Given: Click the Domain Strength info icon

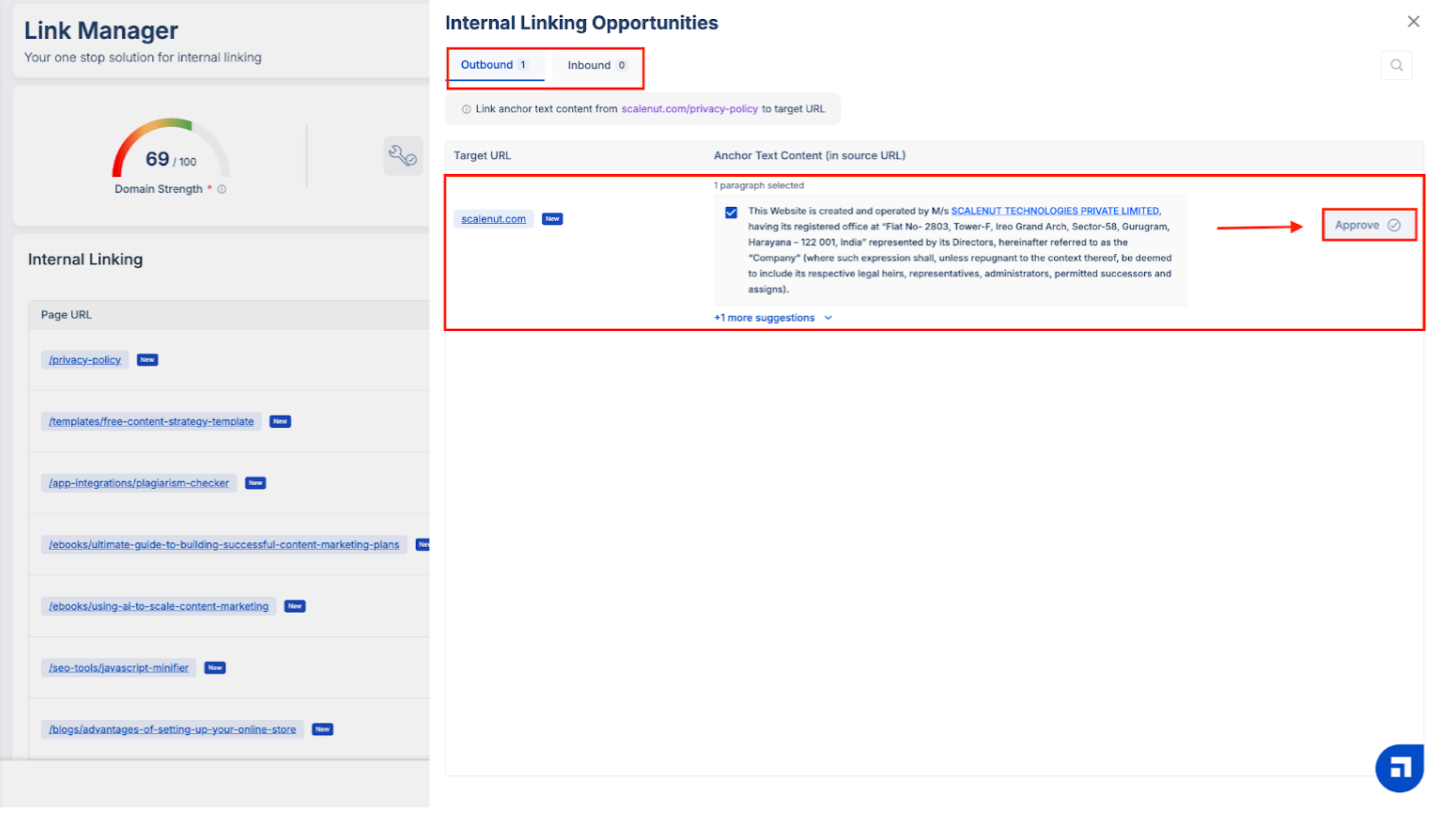Looking at the screenshot, I should [222, 189].
